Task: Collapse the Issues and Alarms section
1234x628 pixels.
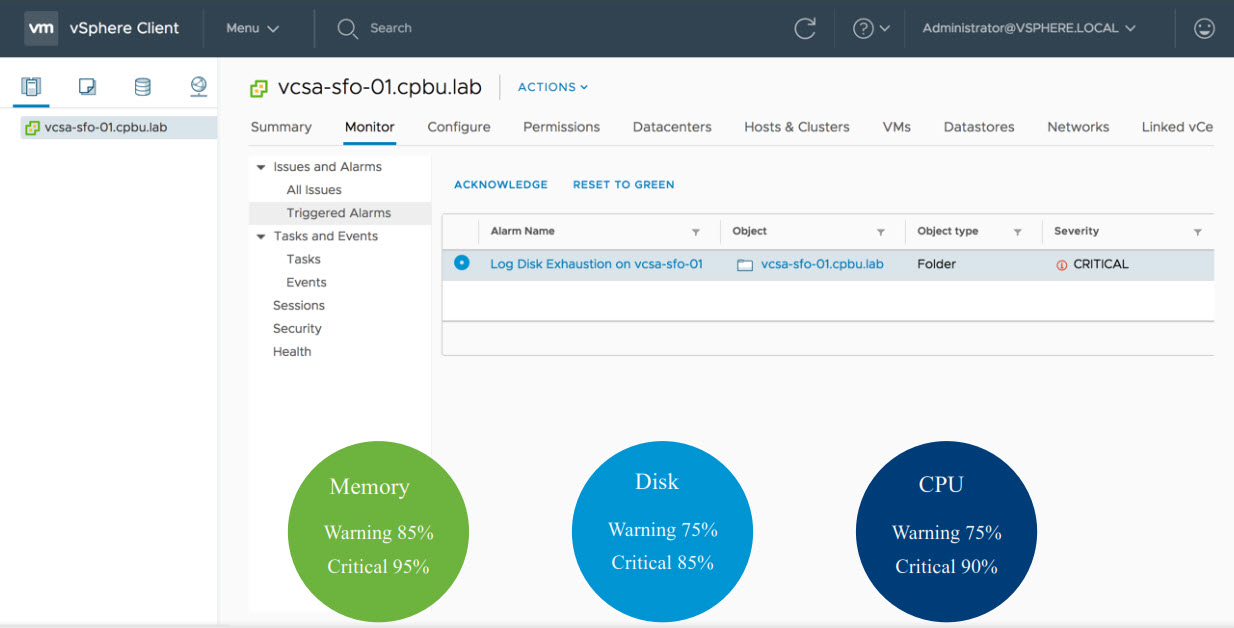Action: (x=261, y=168)
